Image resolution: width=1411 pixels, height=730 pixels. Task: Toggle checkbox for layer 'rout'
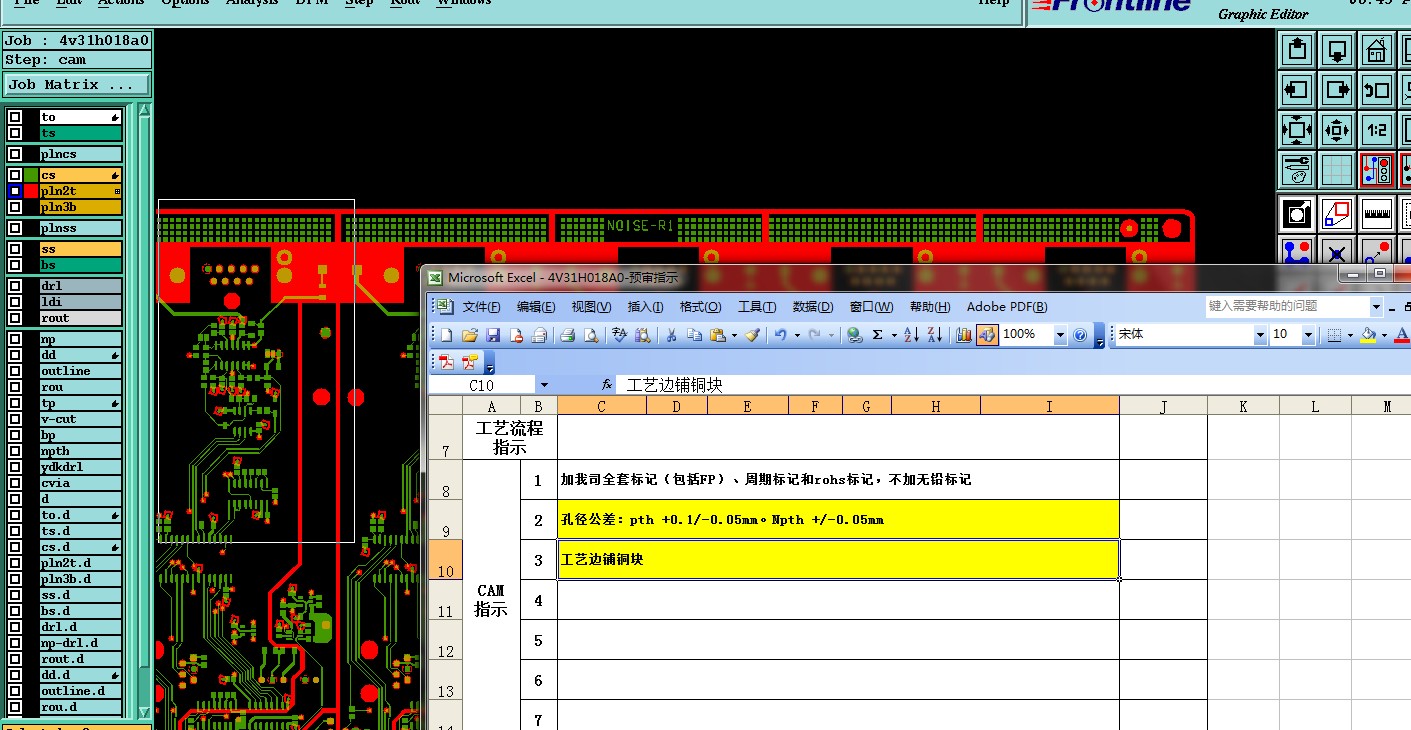tap(15, 318)
